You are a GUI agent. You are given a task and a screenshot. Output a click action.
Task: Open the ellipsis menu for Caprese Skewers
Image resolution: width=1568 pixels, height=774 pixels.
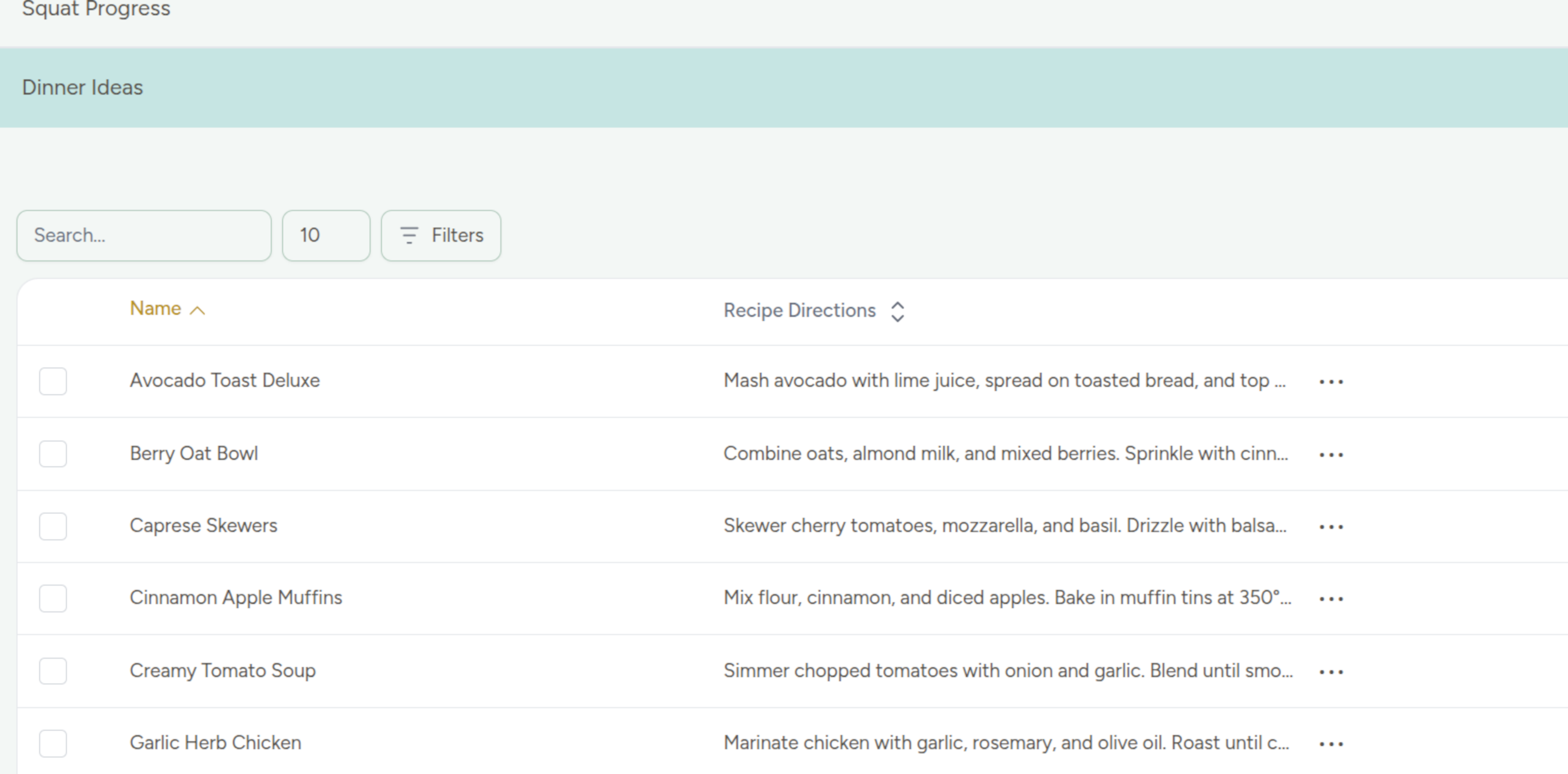tap(1331, 526)
